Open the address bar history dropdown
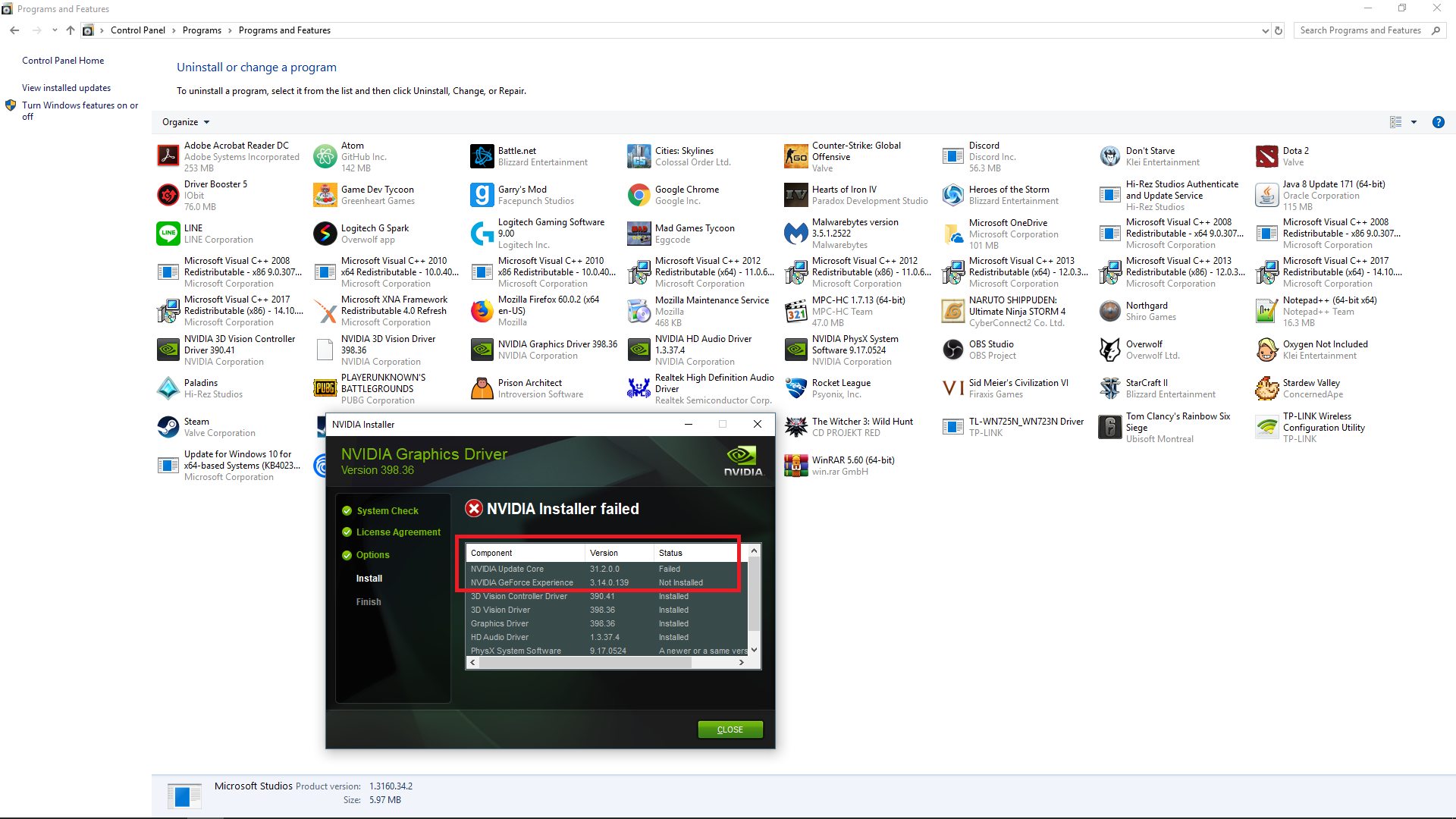Image resolution: width=1456 pixels, height=819 pixels. pyautogui.click(x=1265, y=30)
